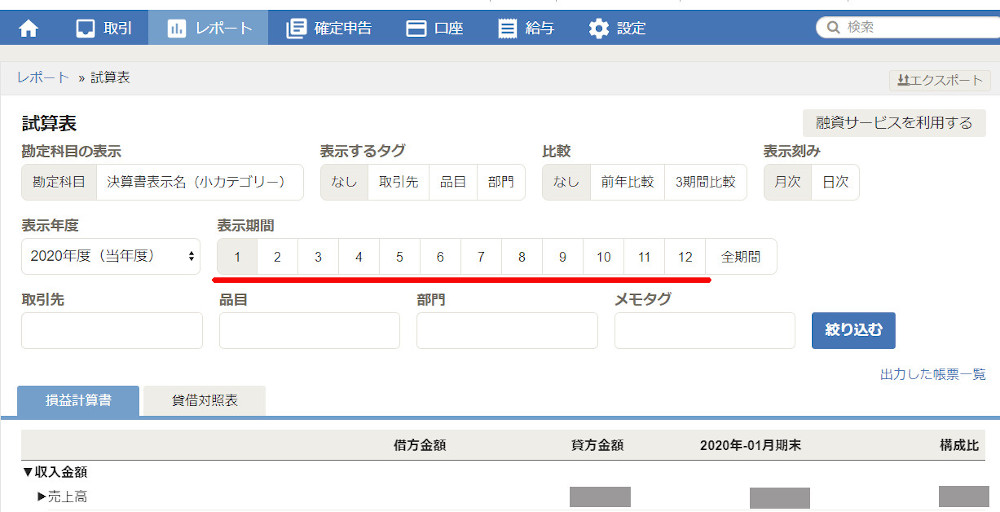Click the 品目 filter input

point(309,330)
